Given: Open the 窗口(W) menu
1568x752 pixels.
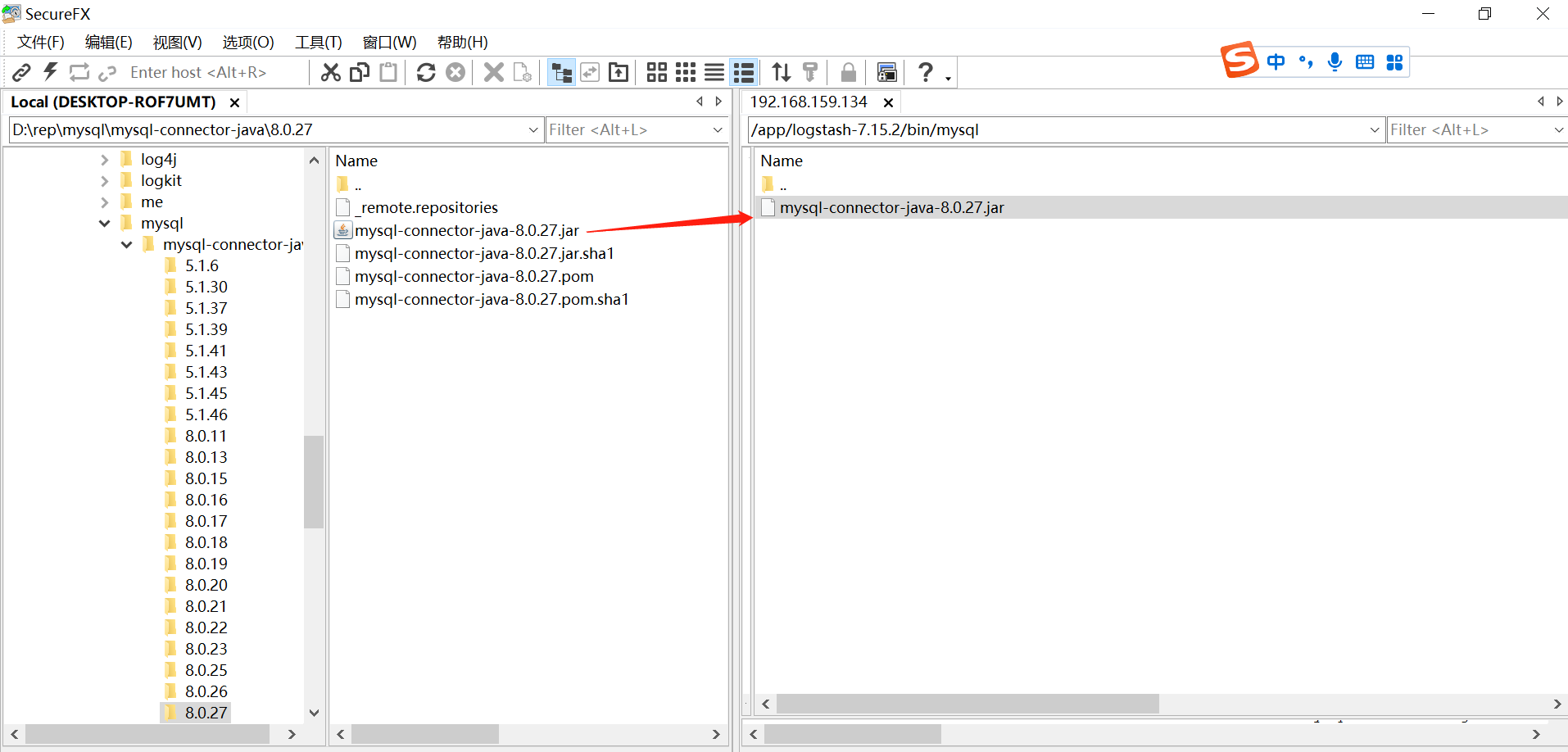Looking at the screenshot, I should [x=389, y=43].
